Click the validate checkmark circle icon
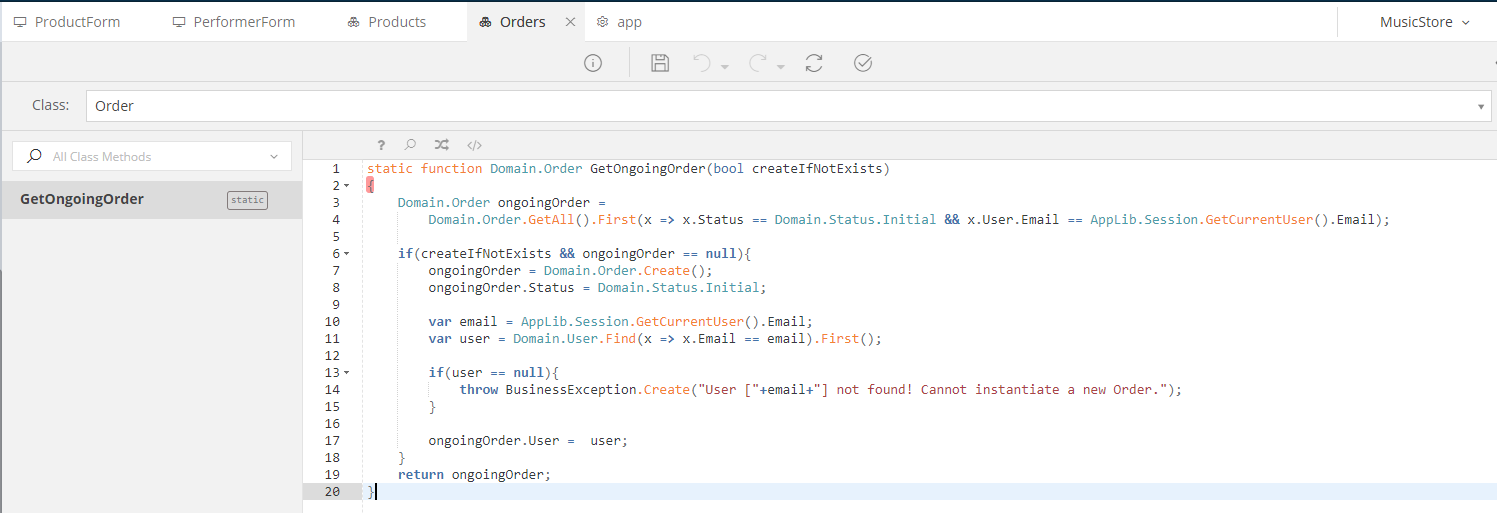This screenshot has height=513, width=1497. click(863, 63)
